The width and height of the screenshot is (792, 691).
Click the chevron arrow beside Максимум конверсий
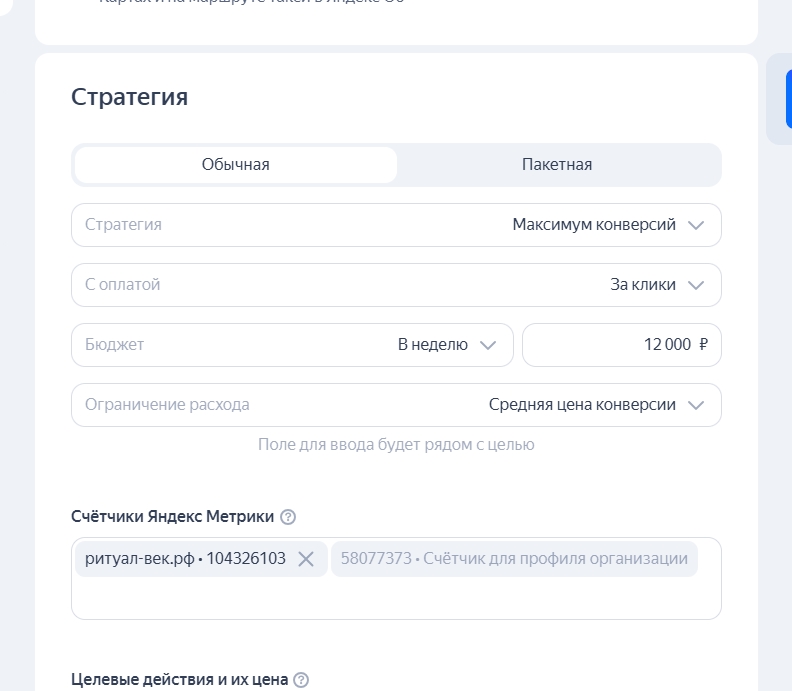click(697, 225)
